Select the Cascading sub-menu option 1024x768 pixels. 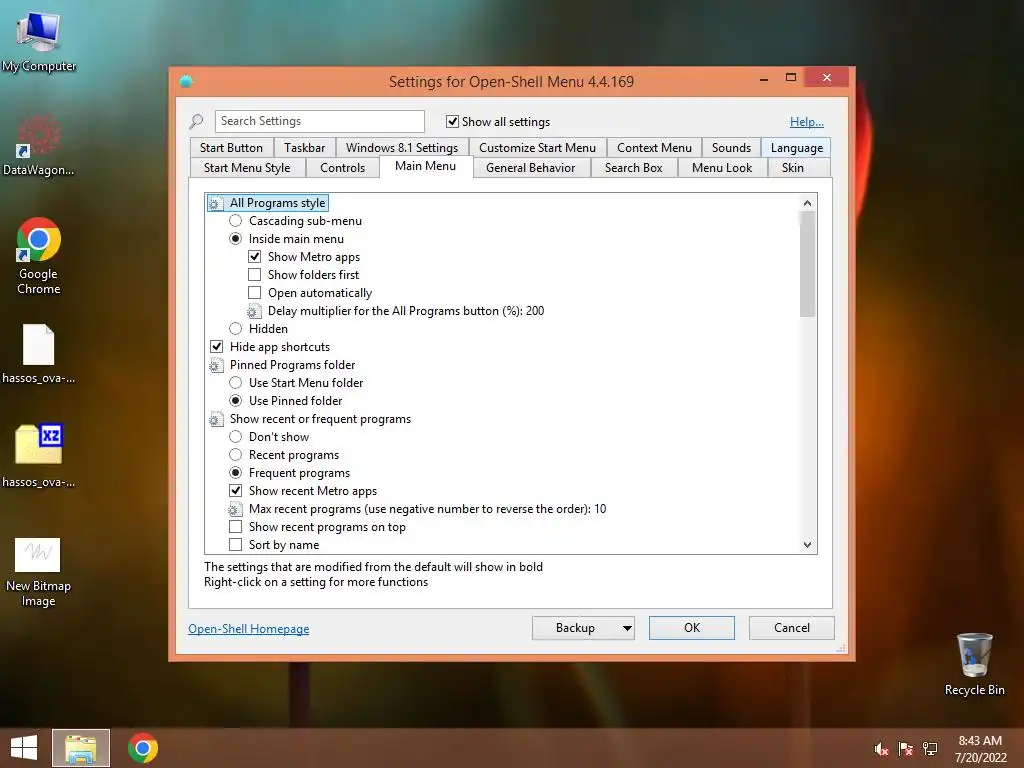pos(236,221)
